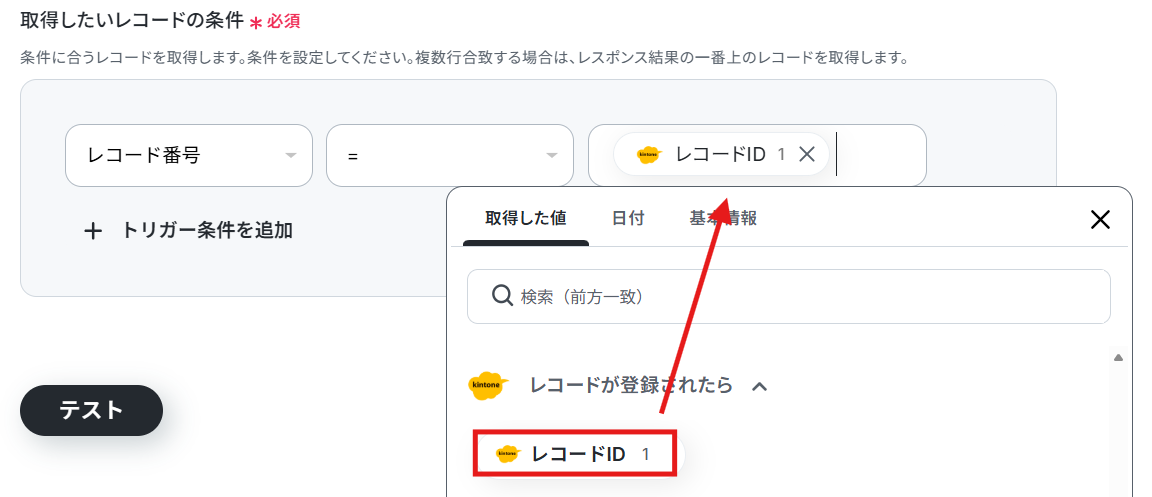1152x497 pixels.
Task: Open the = operator dropdown
Action: 450,155
